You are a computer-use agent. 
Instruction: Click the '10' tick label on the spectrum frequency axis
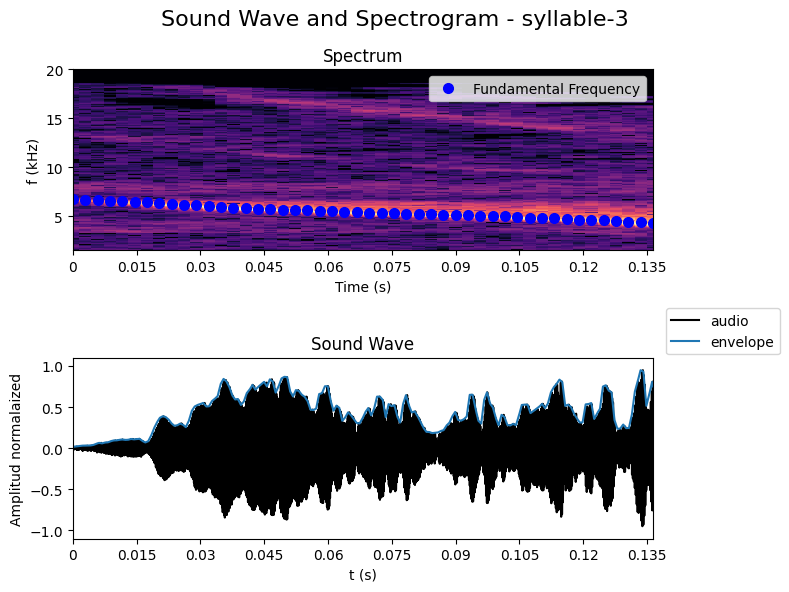click(x=55, y=169)
